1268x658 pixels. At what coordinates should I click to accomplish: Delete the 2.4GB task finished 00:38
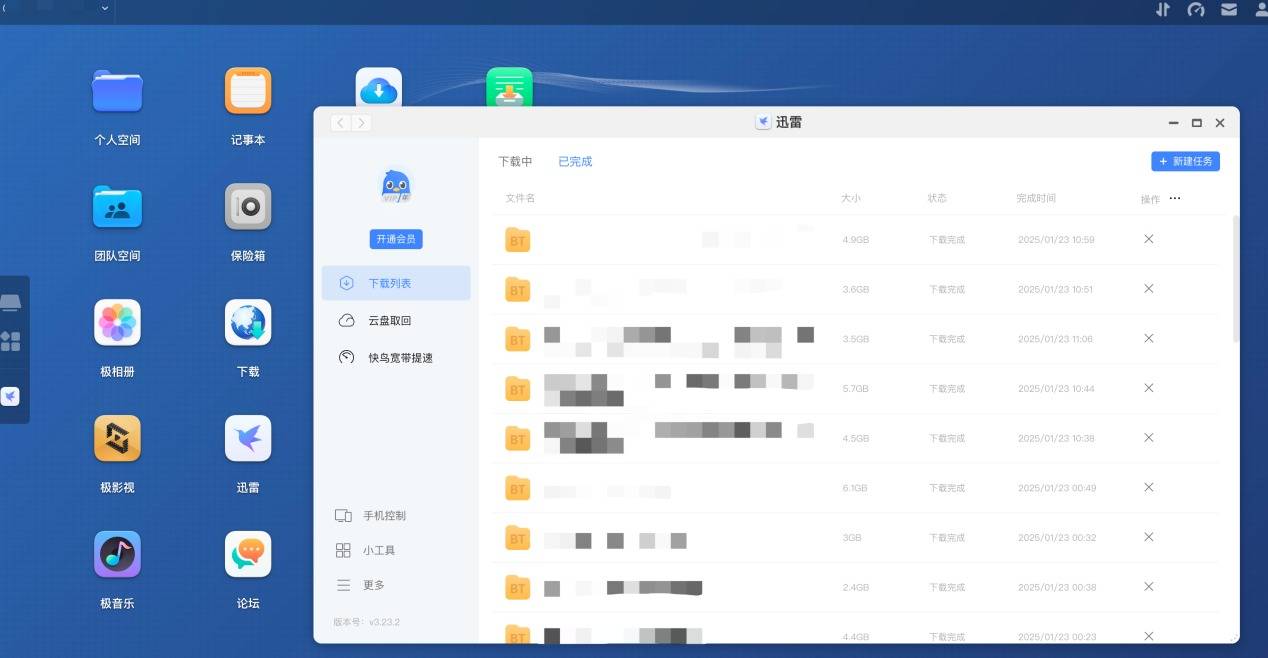coord(1149,586)
